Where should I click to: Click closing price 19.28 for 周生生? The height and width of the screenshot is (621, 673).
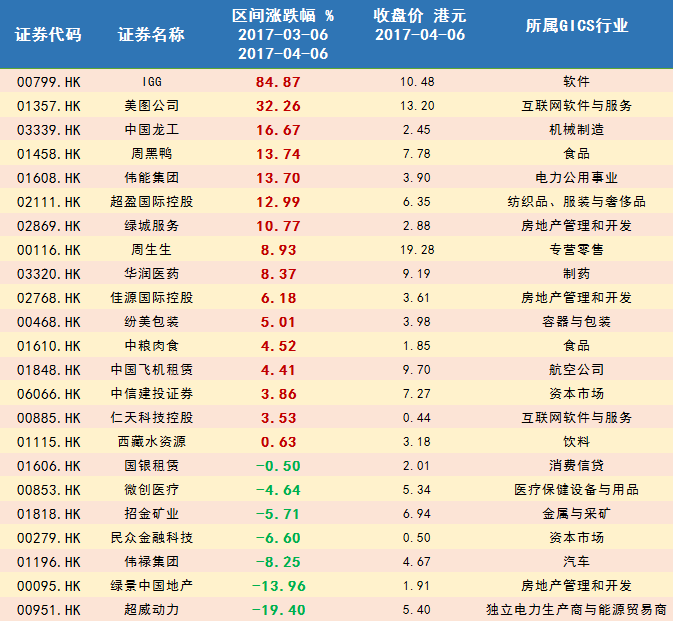tap(417, 250)
